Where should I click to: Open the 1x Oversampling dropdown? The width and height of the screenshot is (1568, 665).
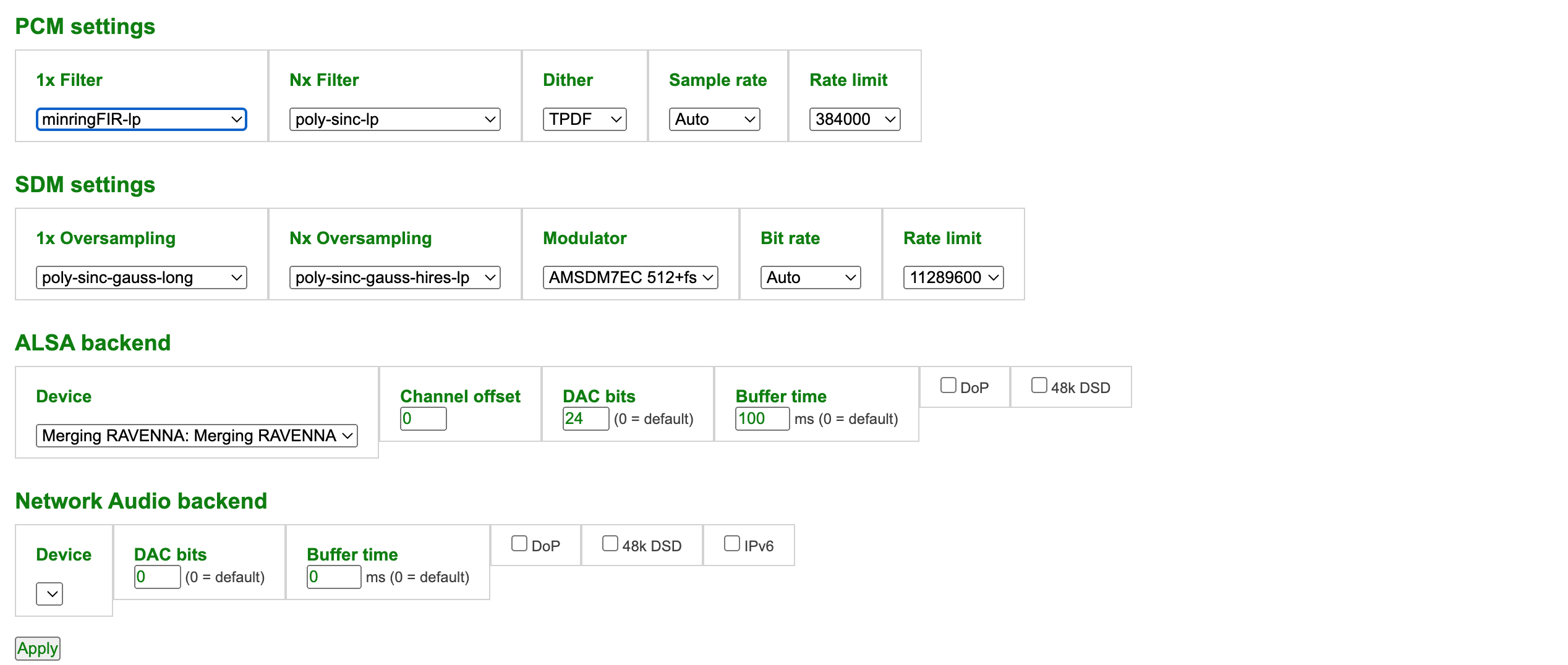click(x=141, y=277)
